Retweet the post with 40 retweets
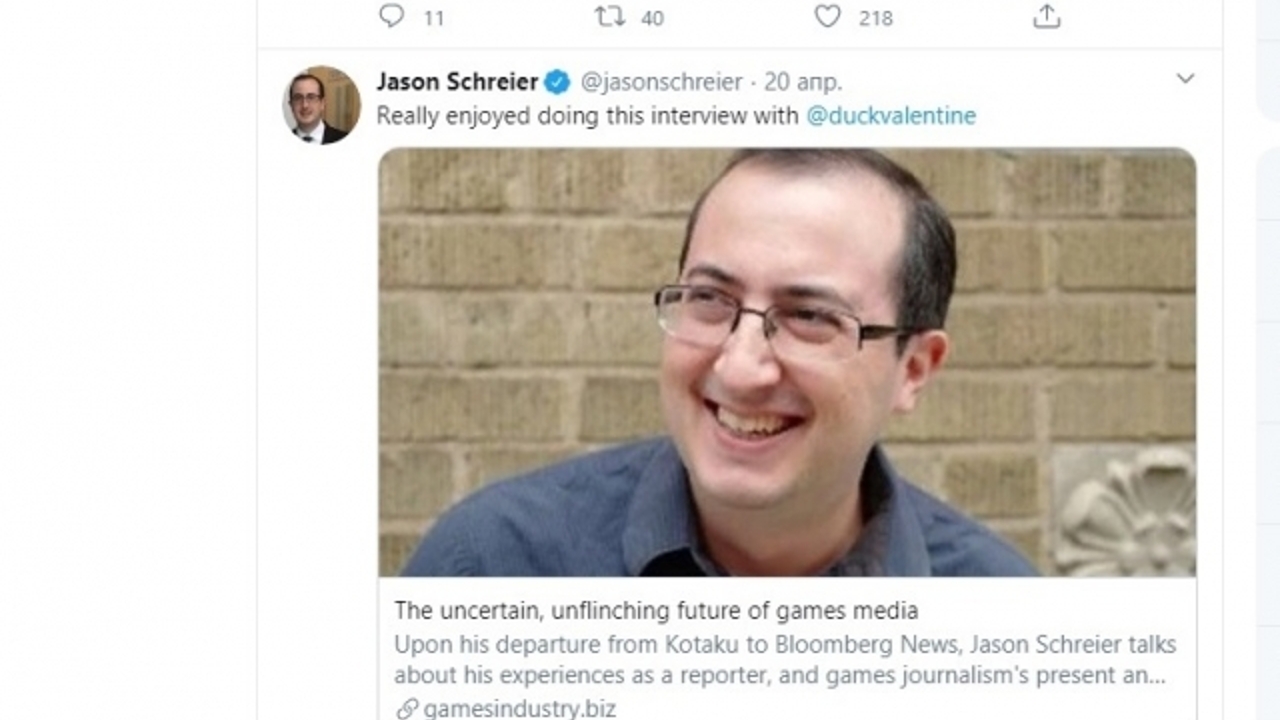The image size is (1280, 720). coord(609,16)
